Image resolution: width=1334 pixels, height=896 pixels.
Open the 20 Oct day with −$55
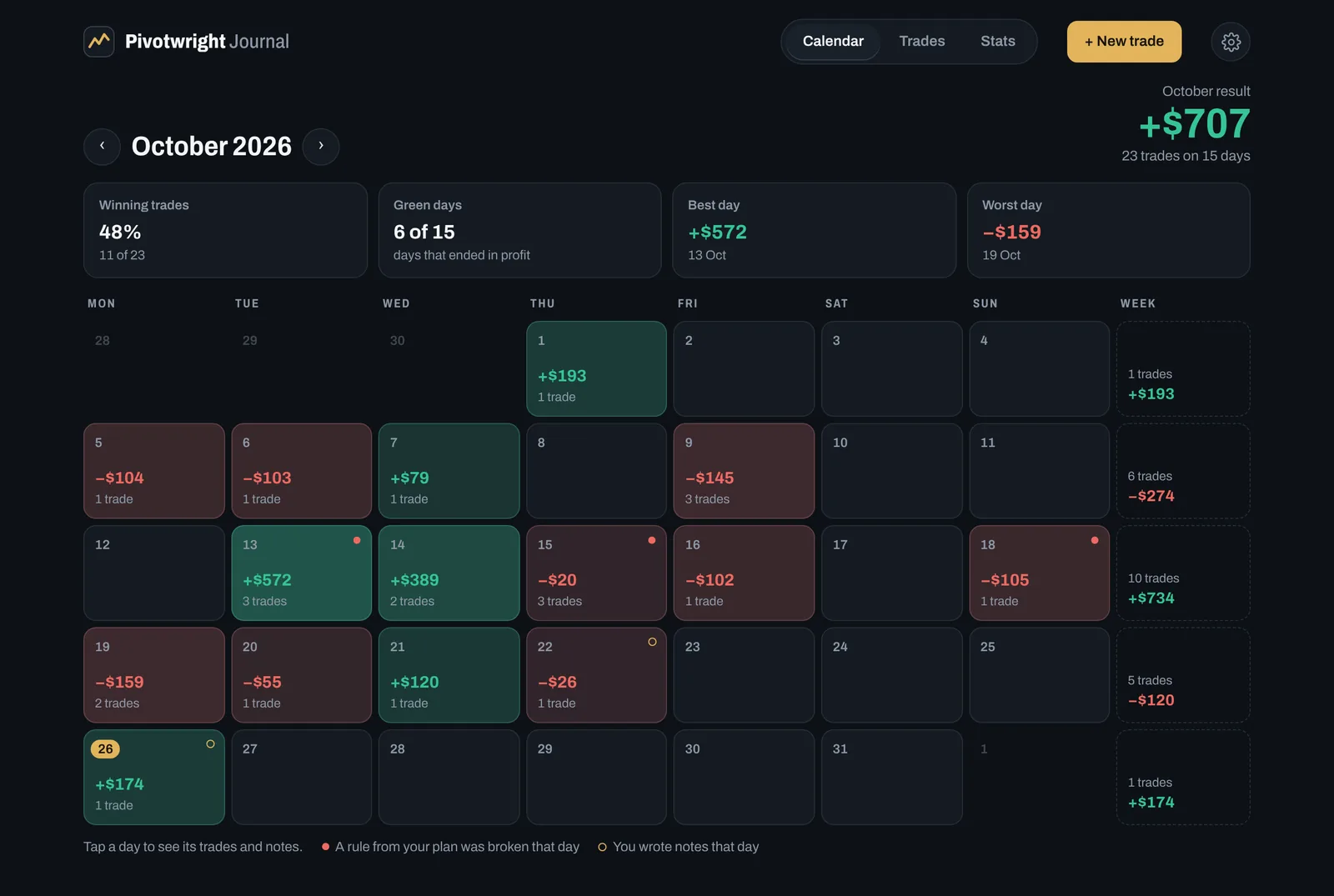tap(302, 675)
